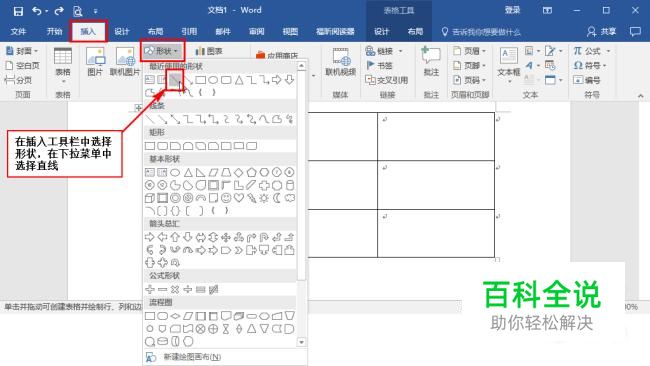Pick the flowchart summing junction shape
This screenshot has height=366, width=650.
click(201, 329)
